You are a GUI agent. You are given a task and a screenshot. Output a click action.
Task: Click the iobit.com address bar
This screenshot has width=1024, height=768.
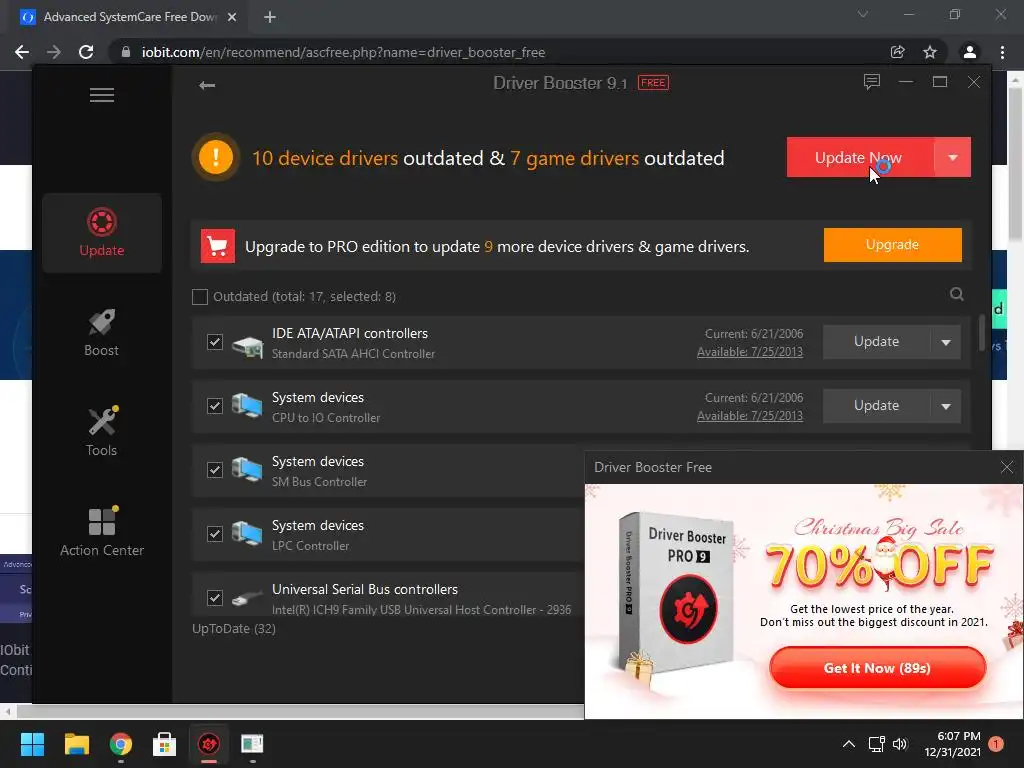pyautogui.click(x=496, y=52)
